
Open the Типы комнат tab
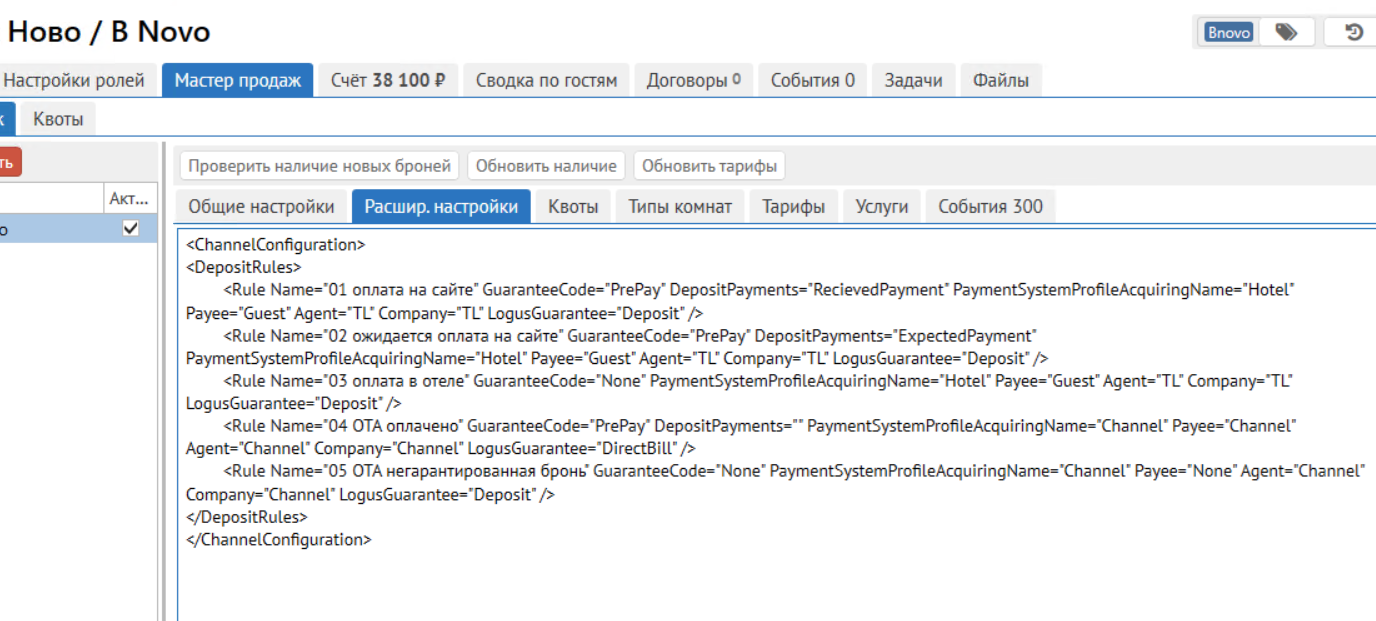tap(680, 207)
